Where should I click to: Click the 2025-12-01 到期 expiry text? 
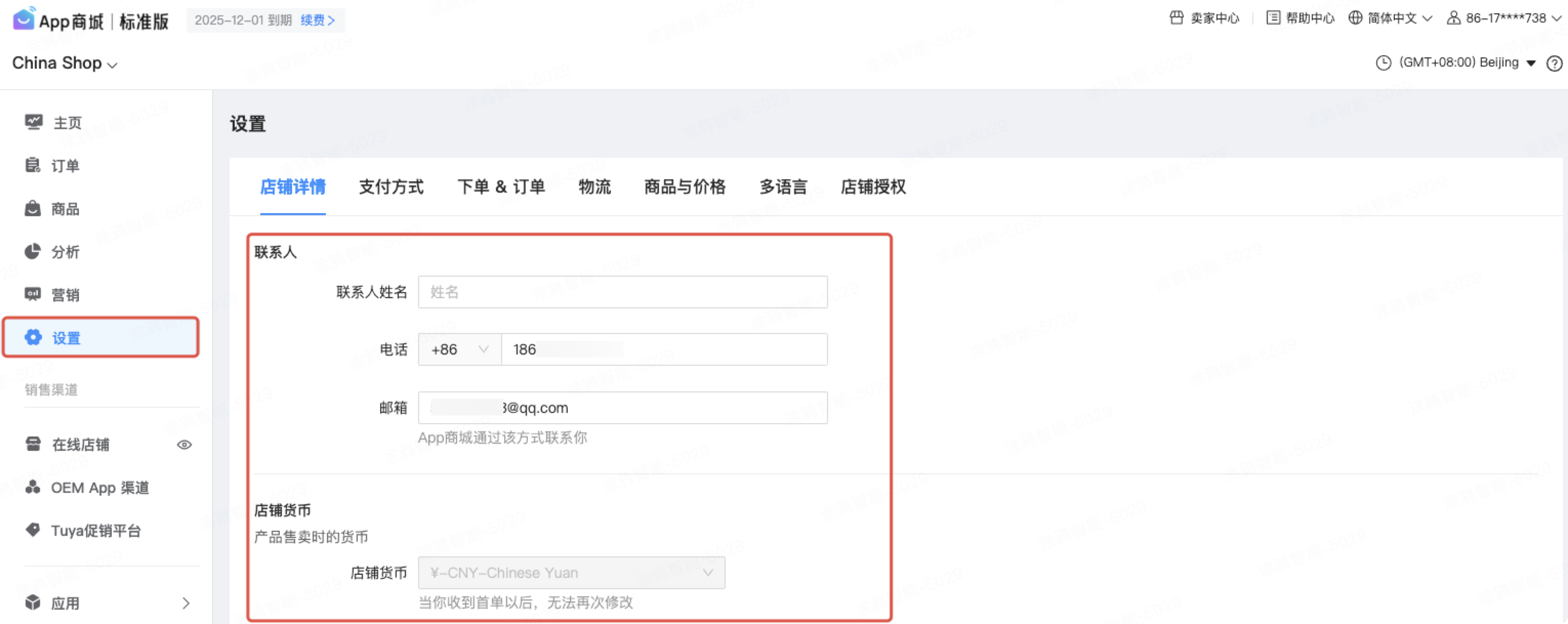coord(243,20)
